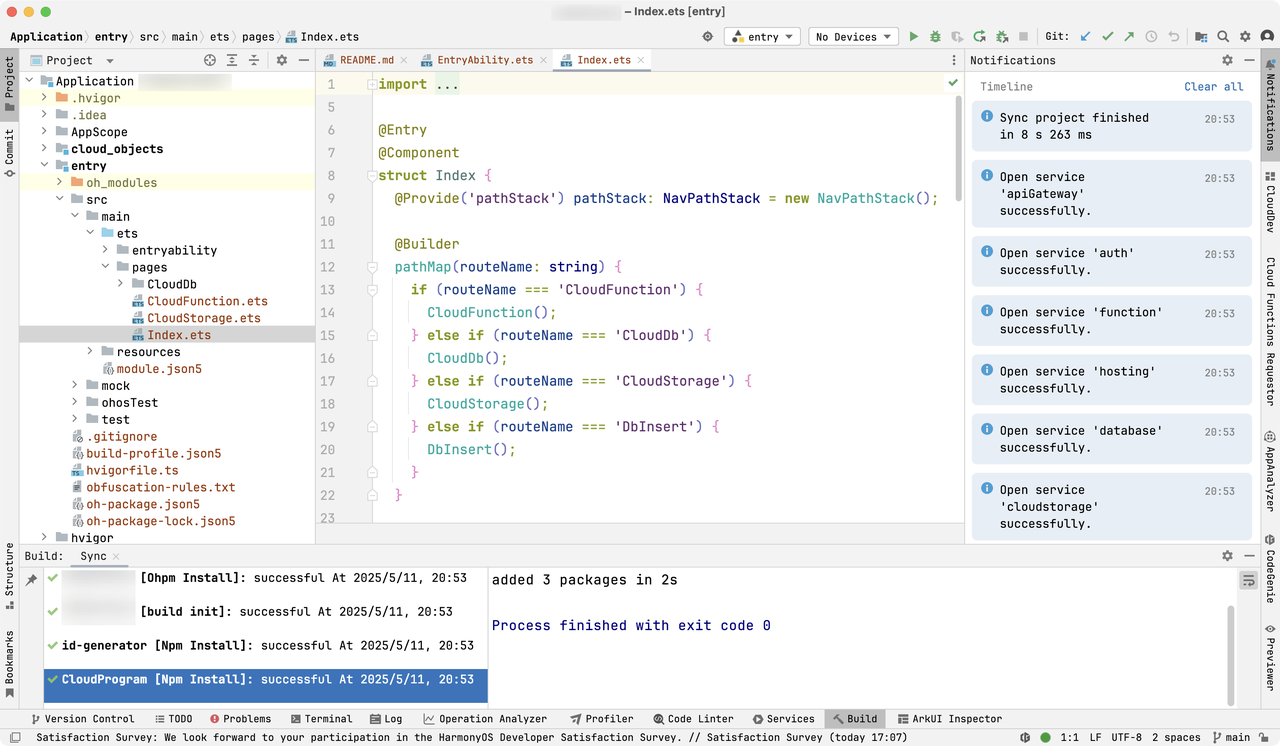Commit changes using the Git checkmark icon
The width and height of the screenshot is (1280, 746).
point(1108,37)
